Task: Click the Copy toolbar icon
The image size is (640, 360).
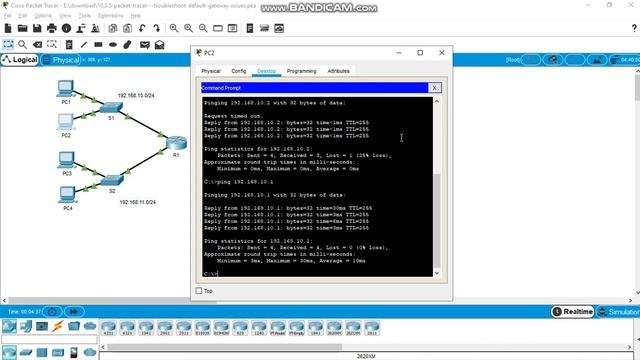Action: coord(113,28)
